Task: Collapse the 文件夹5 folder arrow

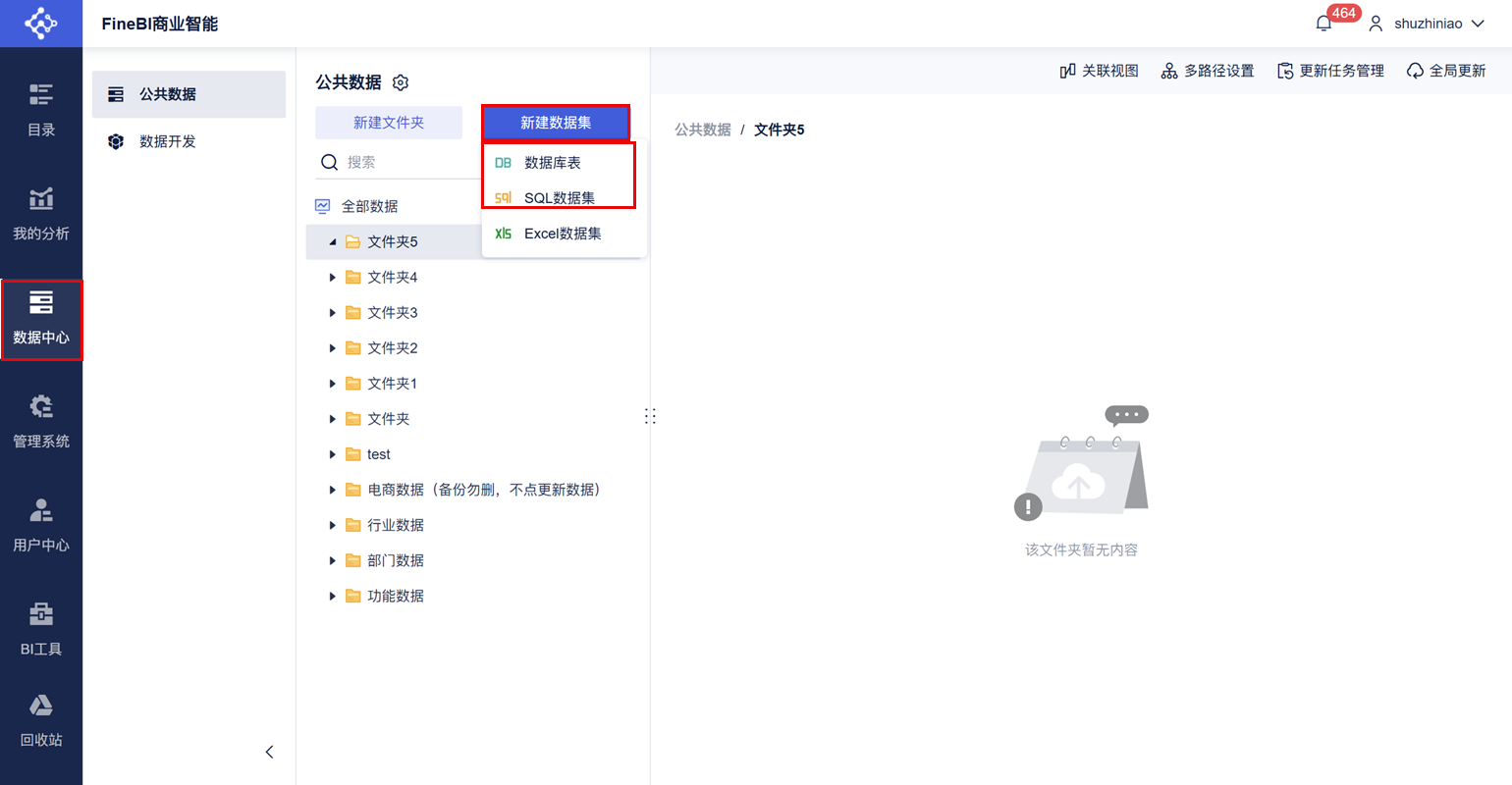Action: click(332, 242)
